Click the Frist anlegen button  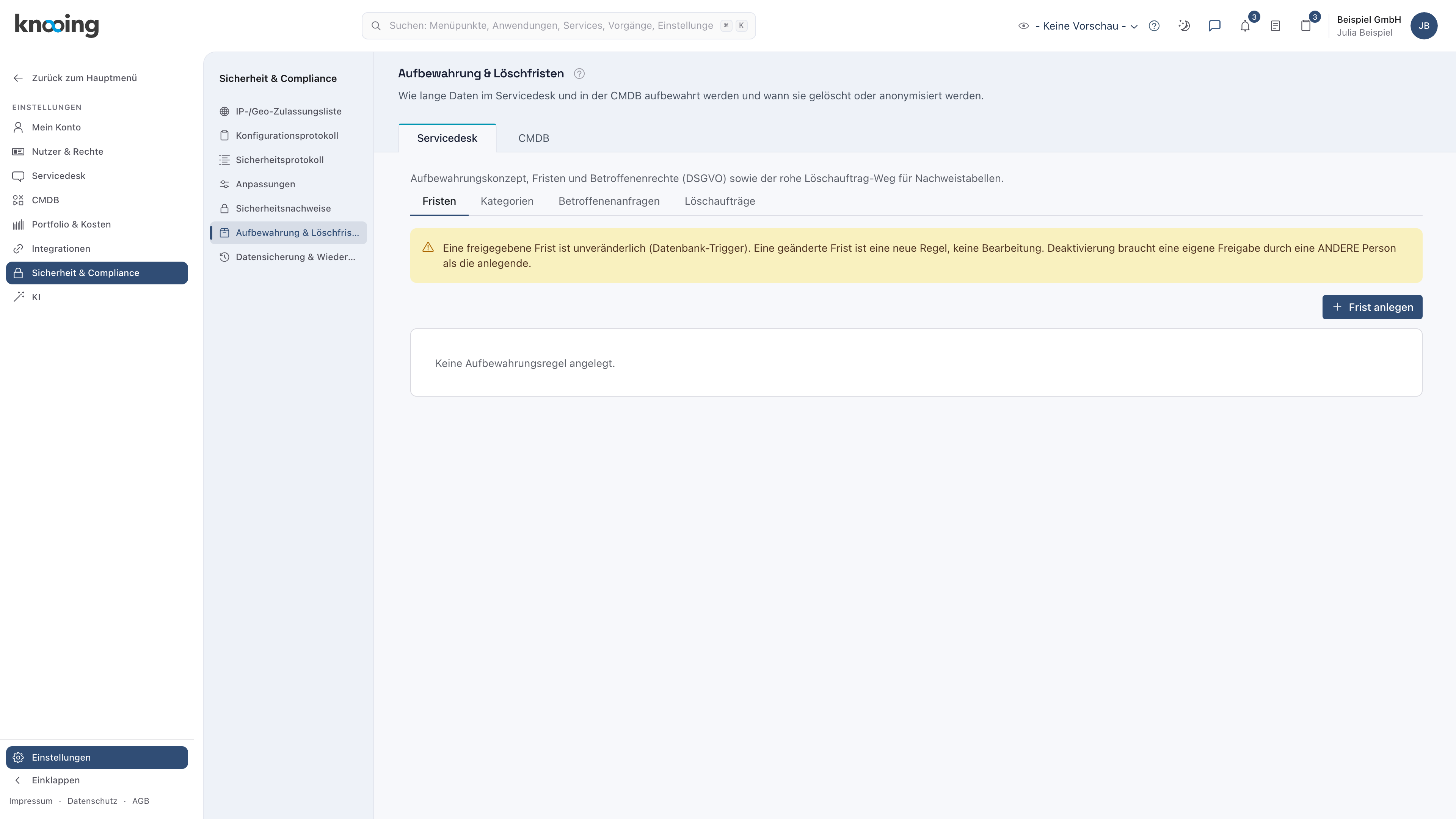pyautogui.click(x=1372, y=307)
